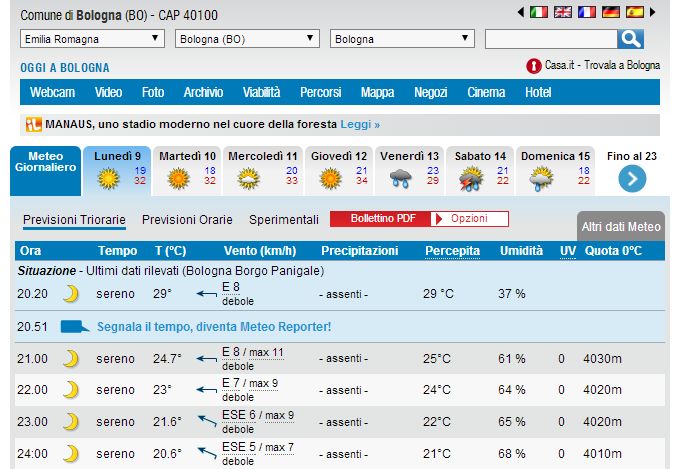Image resolution: width=676 pixels, height=469 pixels.
Task: Switch to Previsioni Orarie tab
Action: (x=187, y=220)
